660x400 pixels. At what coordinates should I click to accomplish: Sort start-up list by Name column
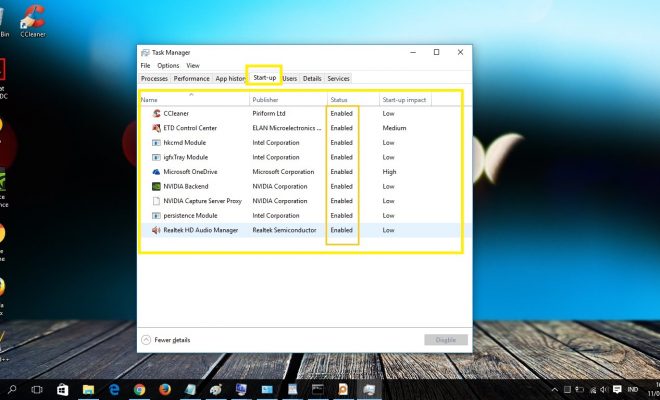click(x=194, y=100)
